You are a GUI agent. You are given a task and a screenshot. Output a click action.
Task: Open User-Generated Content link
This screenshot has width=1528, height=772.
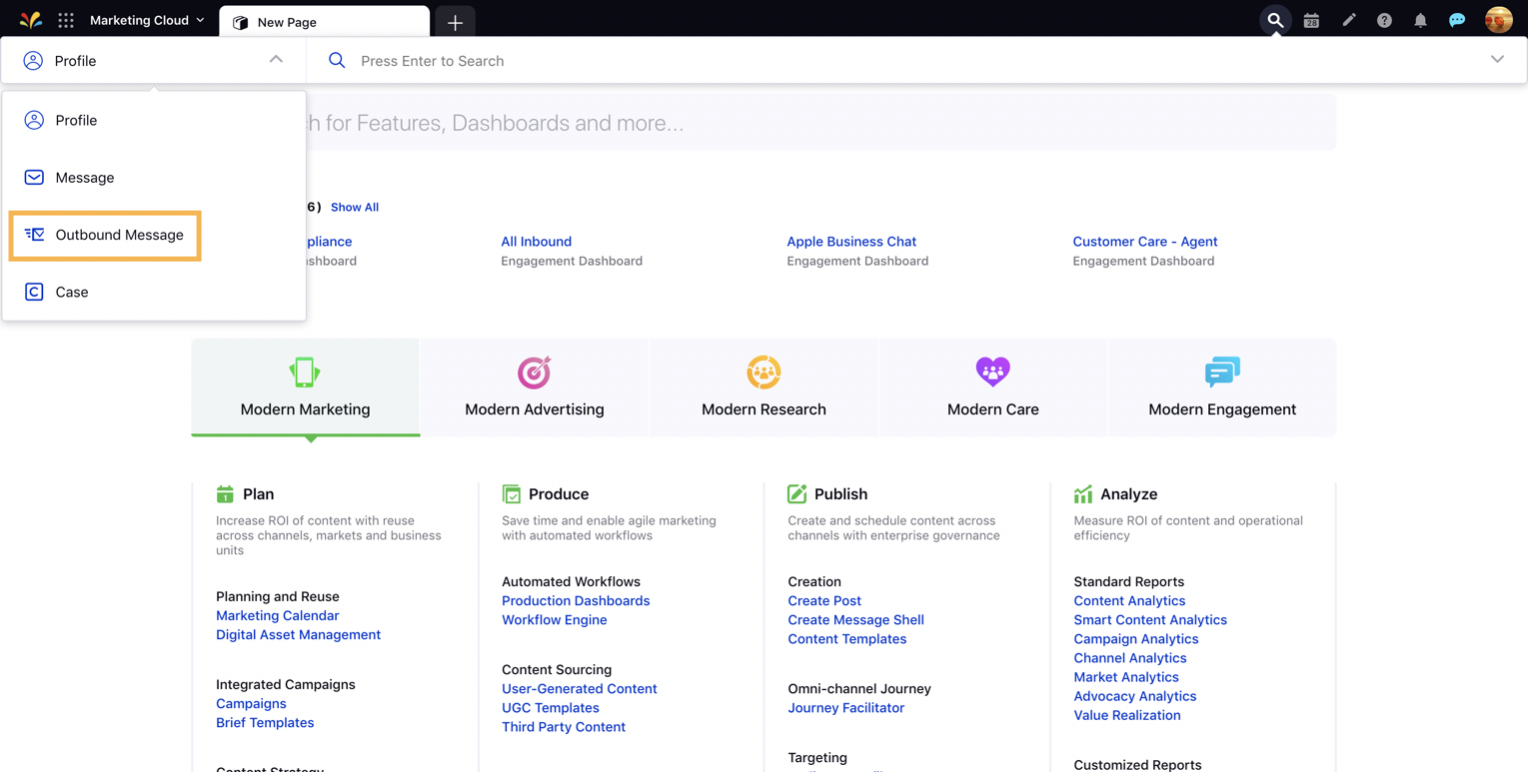tap(579, 689)
